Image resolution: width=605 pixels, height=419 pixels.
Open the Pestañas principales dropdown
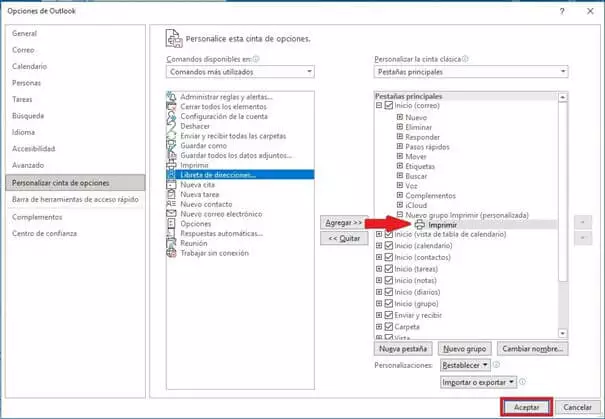471,72
